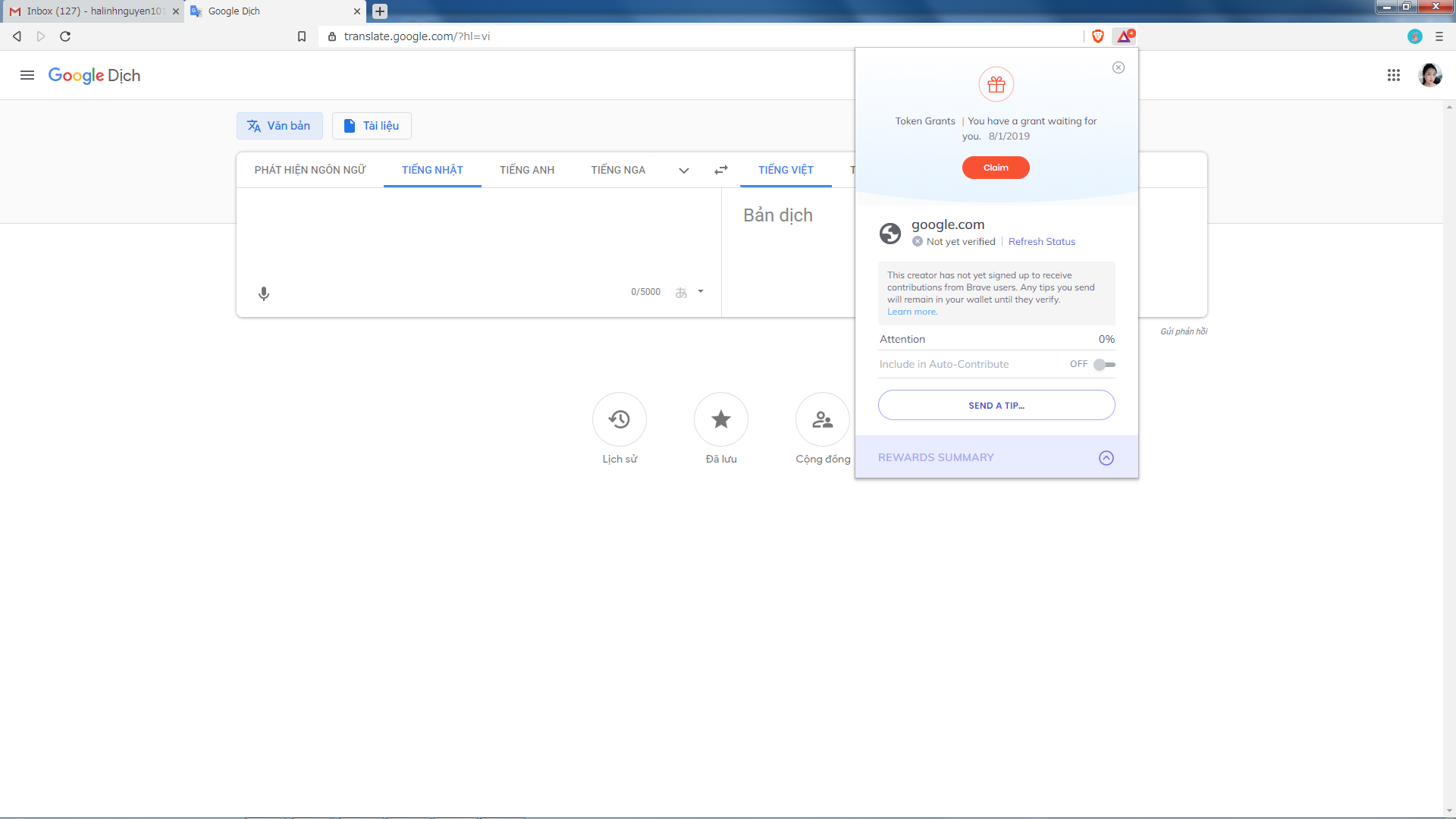
Task: Switch to Tài liệu documents tab
Action: click(x=372, y=126)
